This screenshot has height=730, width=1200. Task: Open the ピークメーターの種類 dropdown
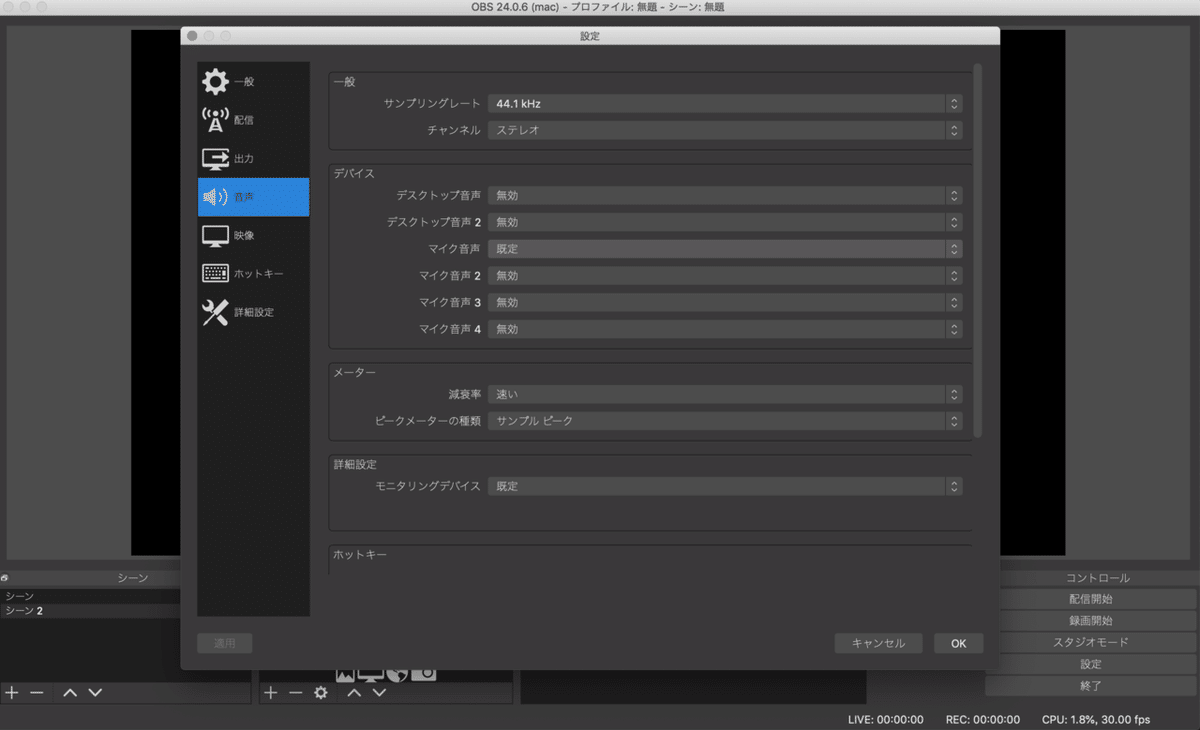725,421
